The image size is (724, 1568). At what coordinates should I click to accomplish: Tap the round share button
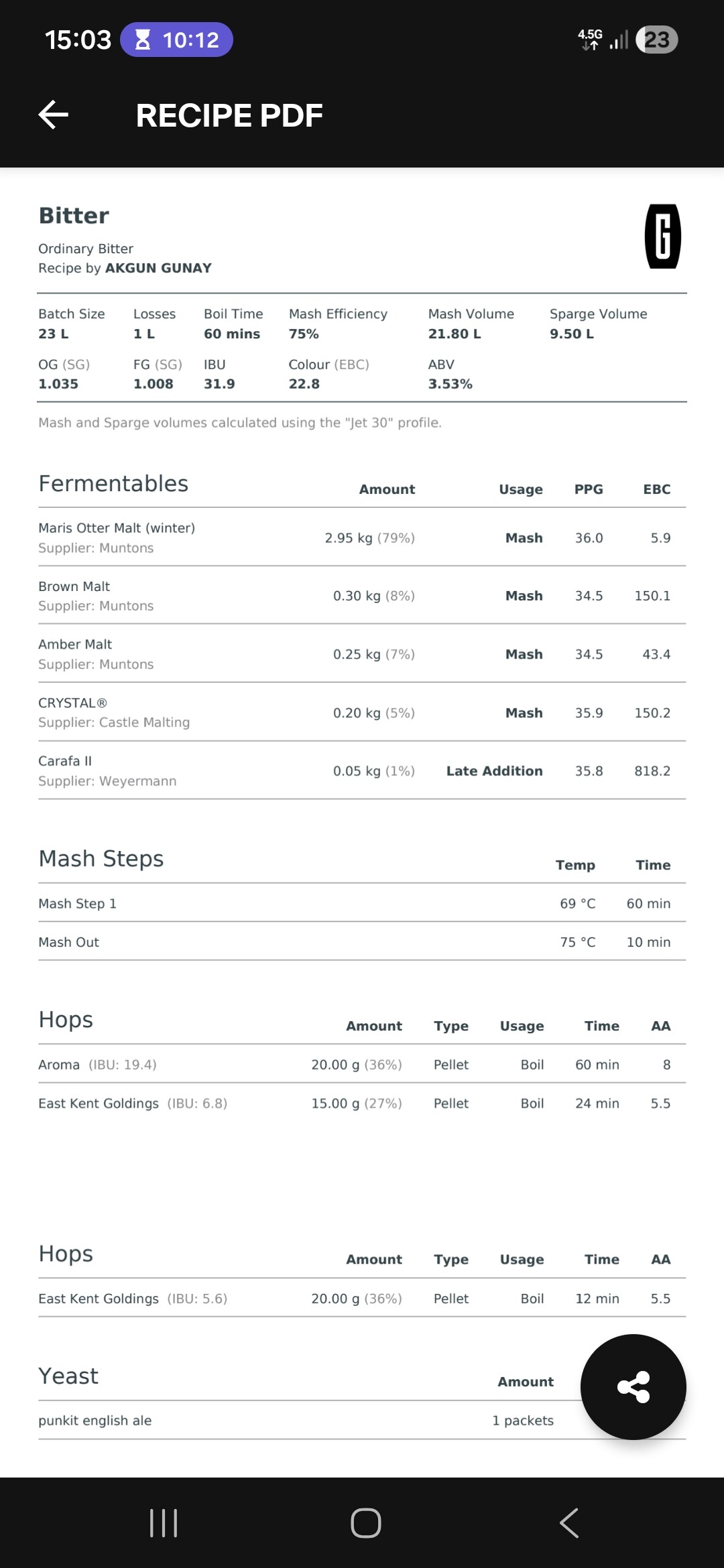coord(633,1386)
